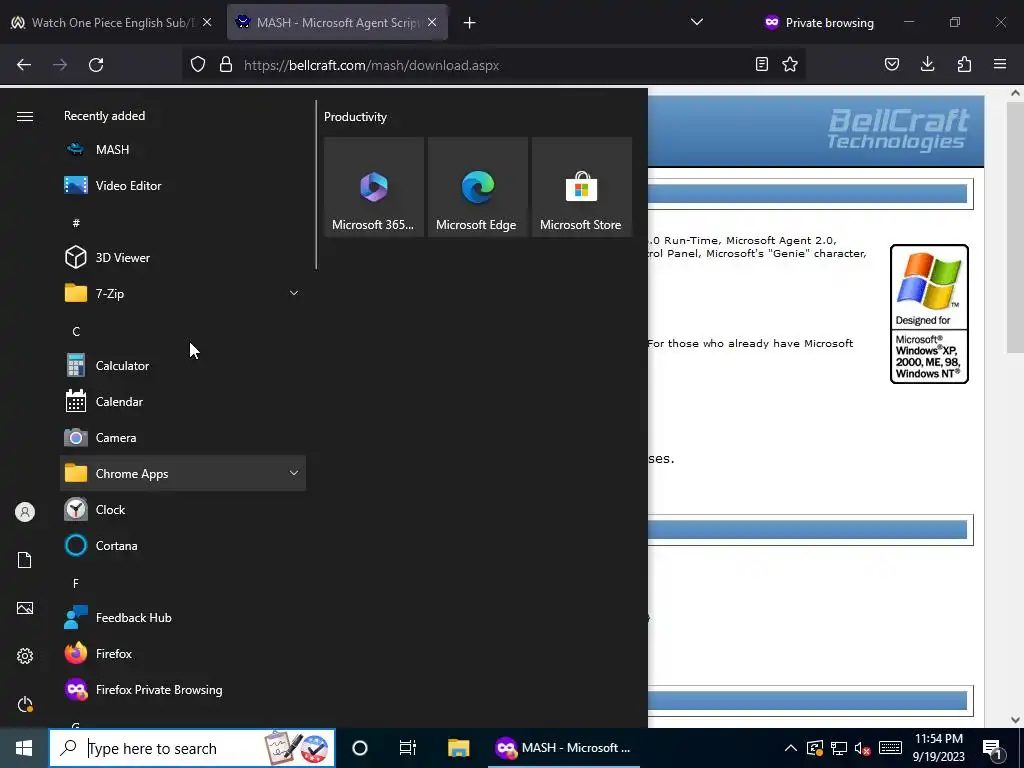Image resolution: width=1024 pixels, height=768 pixels.
Task: Open MASH from Recently added
Action: (x=183, y=150)
